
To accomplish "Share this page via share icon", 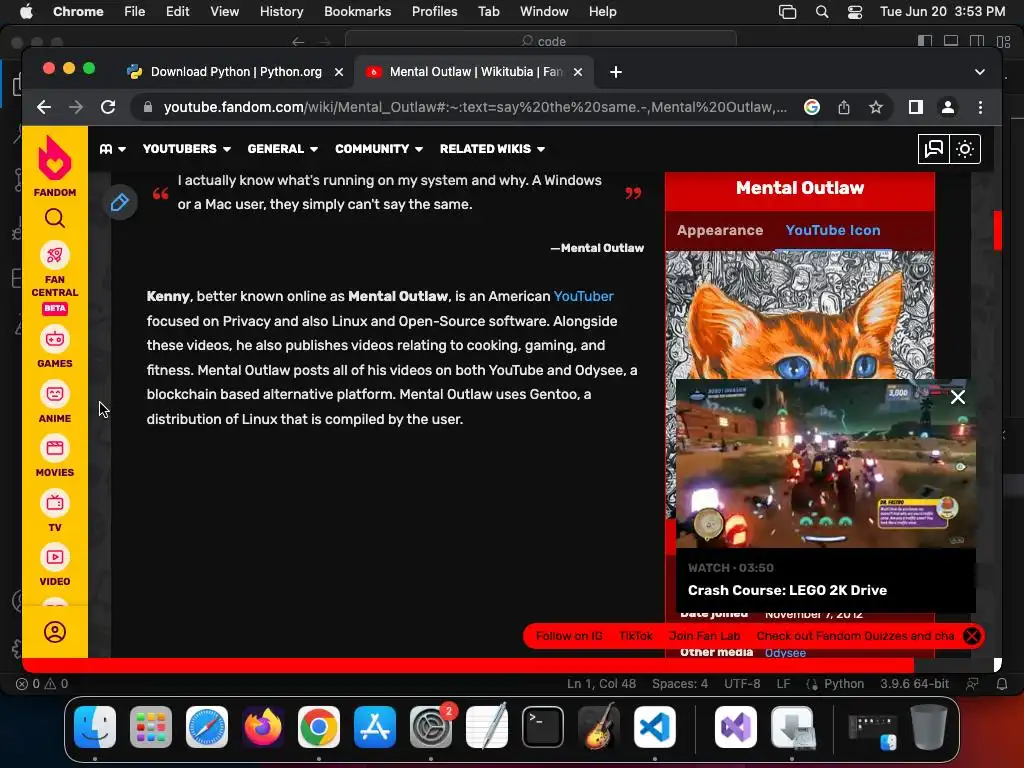I will coord(844,107).
